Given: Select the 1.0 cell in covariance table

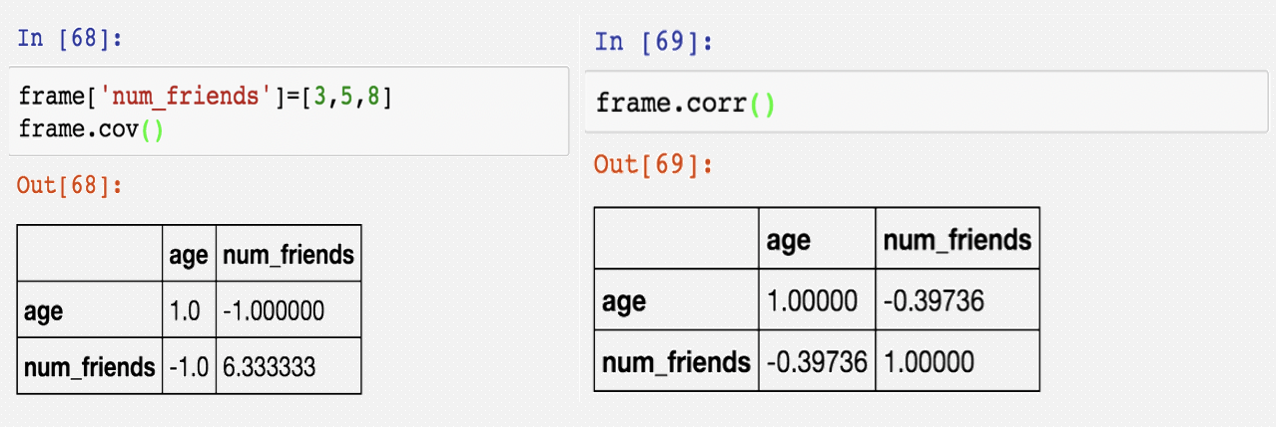Looking at the screenshot, I should pyautogui.click(x=187, y=311).
